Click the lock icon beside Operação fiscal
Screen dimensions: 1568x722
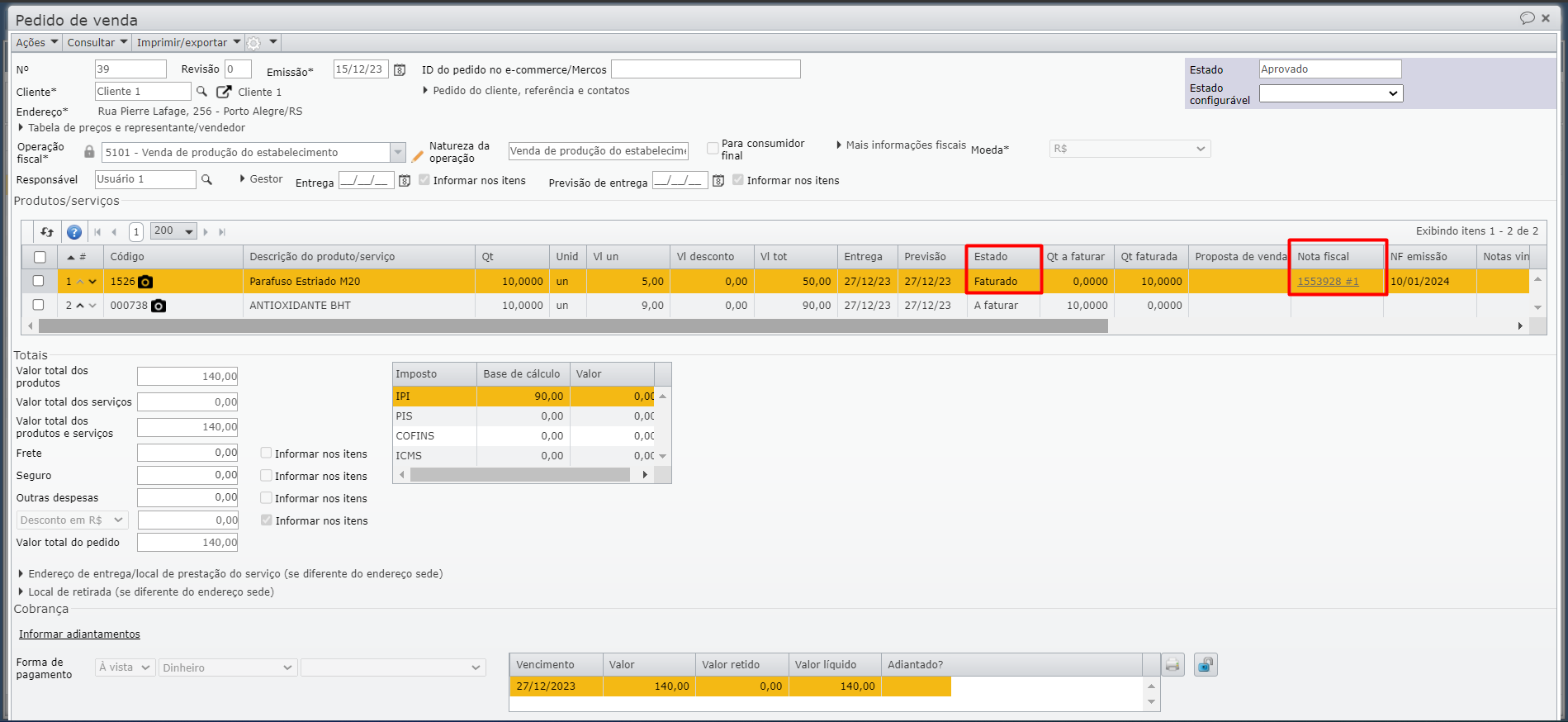point(89,152)
